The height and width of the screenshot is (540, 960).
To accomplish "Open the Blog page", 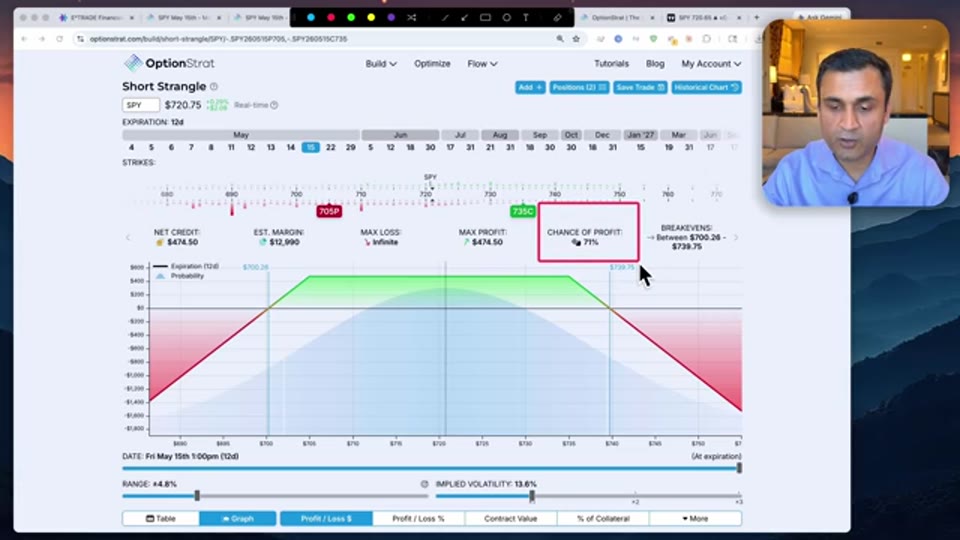I will pyautogui.click(x=654, y=64).
